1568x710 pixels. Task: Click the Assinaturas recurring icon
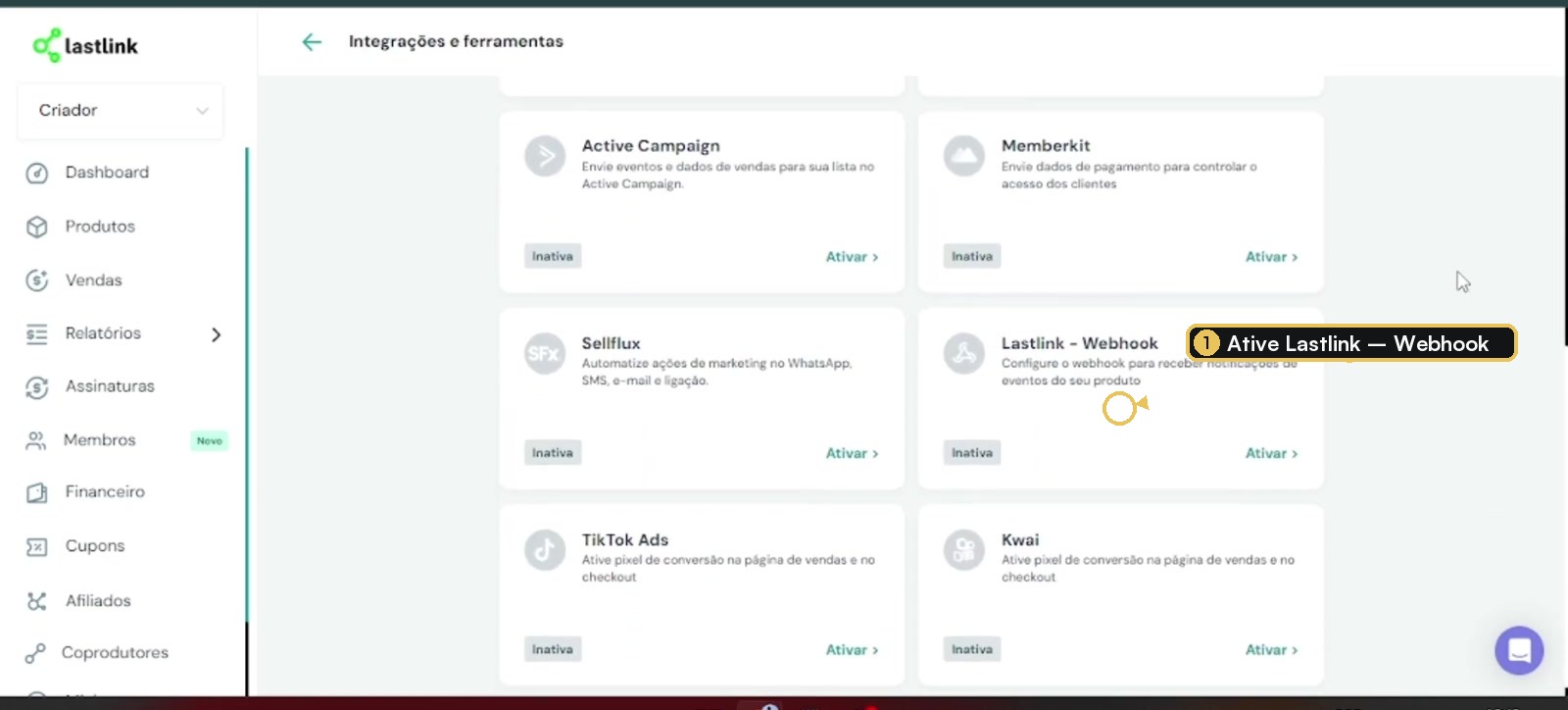point(37,387)
